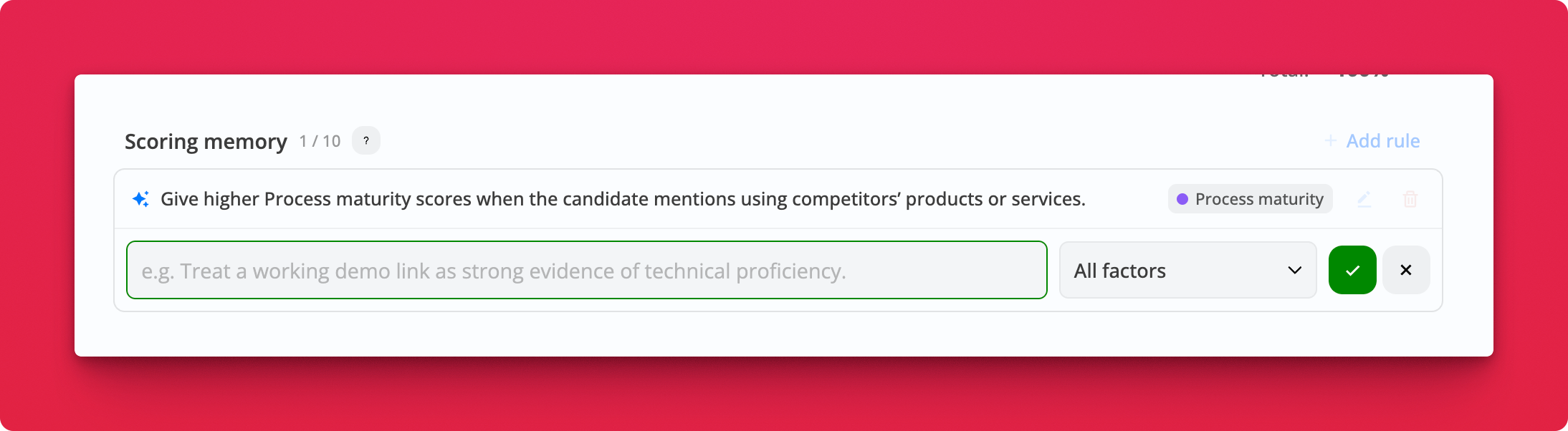Cancel the new rule with X button
The height and width of the screenshot is (431, 1568).
click(1406, 270)
